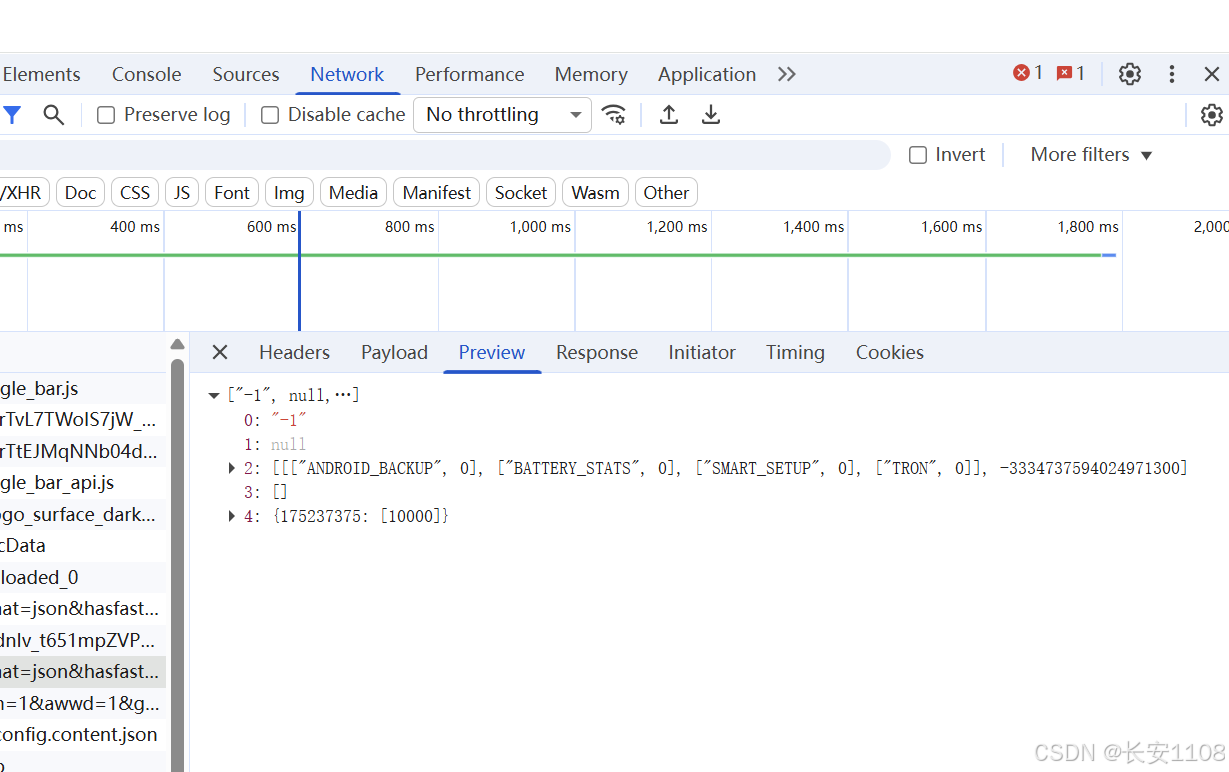
Task: Select the onfig.content.json request
Action: click(83, 734)
